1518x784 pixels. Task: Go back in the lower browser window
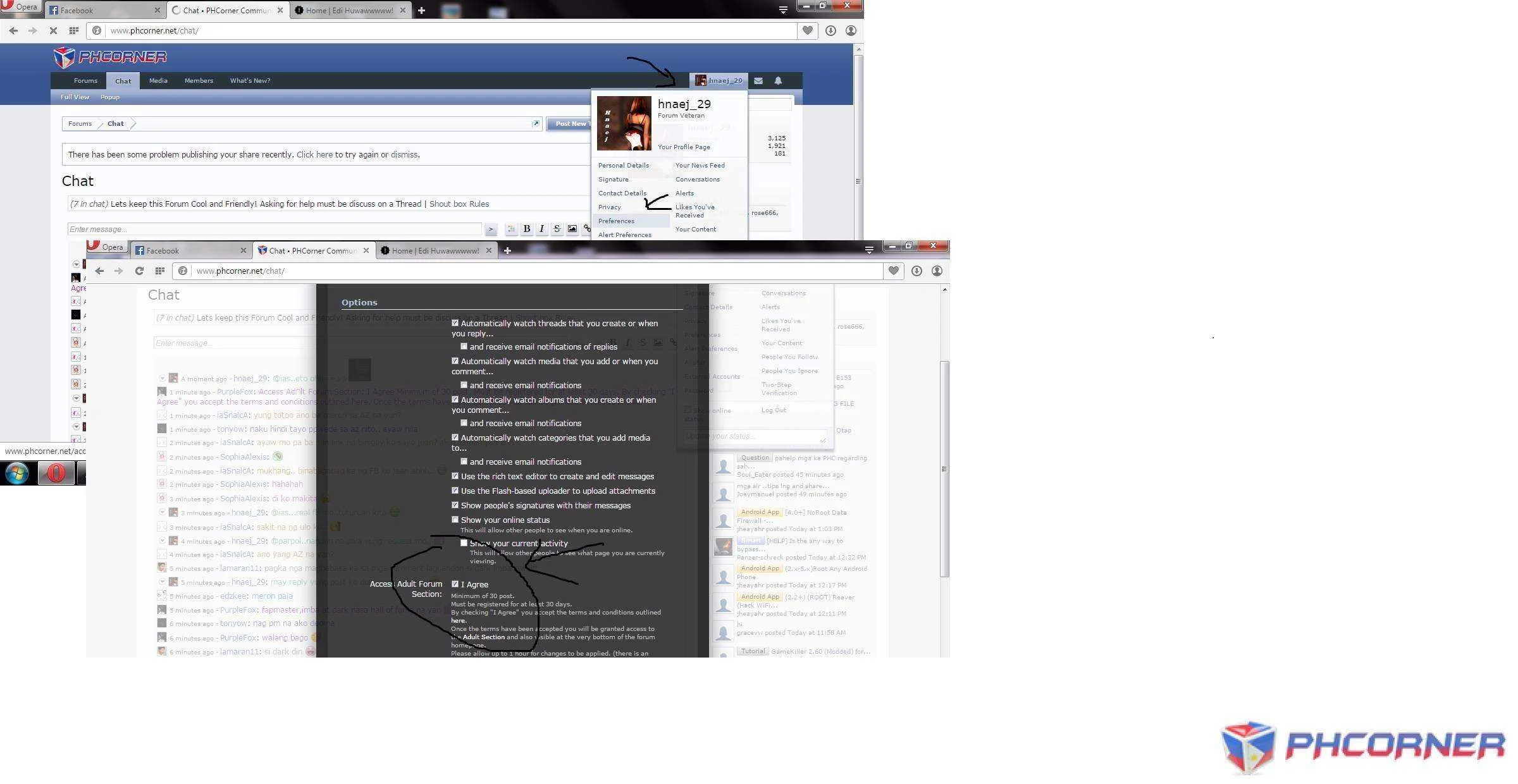pos(99,271)
